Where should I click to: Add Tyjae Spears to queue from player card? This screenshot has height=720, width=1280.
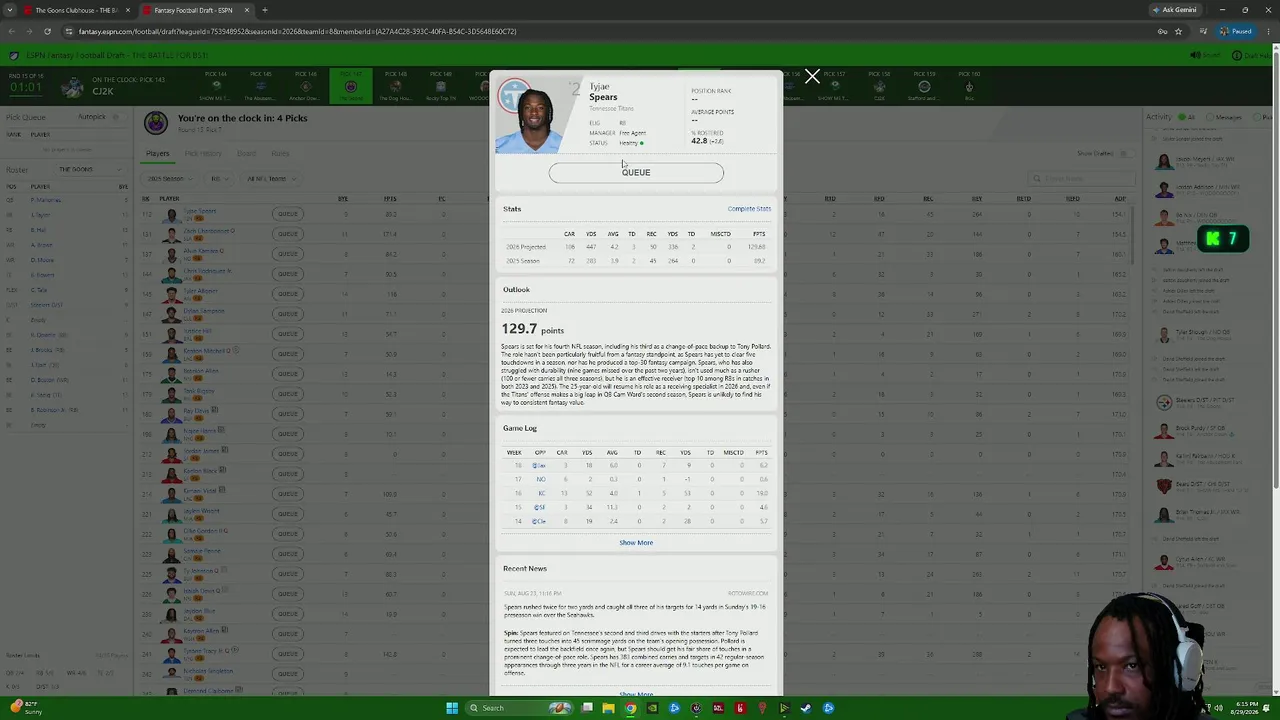[x=636, y=172]
